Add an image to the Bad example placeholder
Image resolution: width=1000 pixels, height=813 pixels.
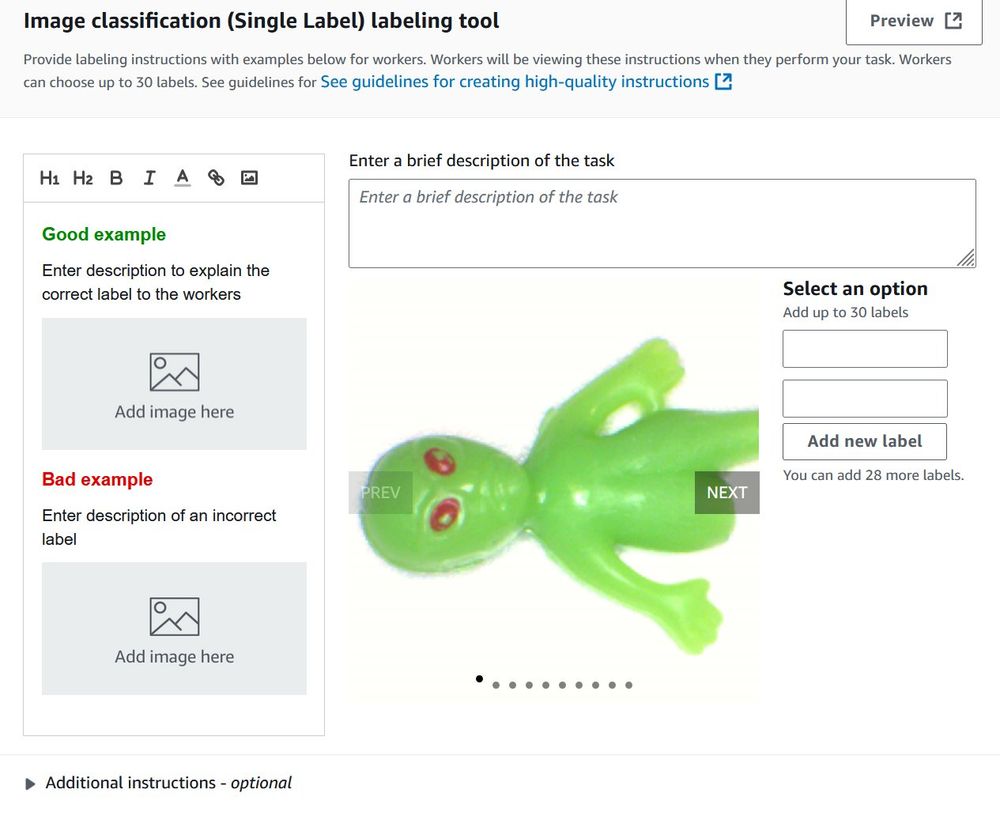[x=174, y=628]
